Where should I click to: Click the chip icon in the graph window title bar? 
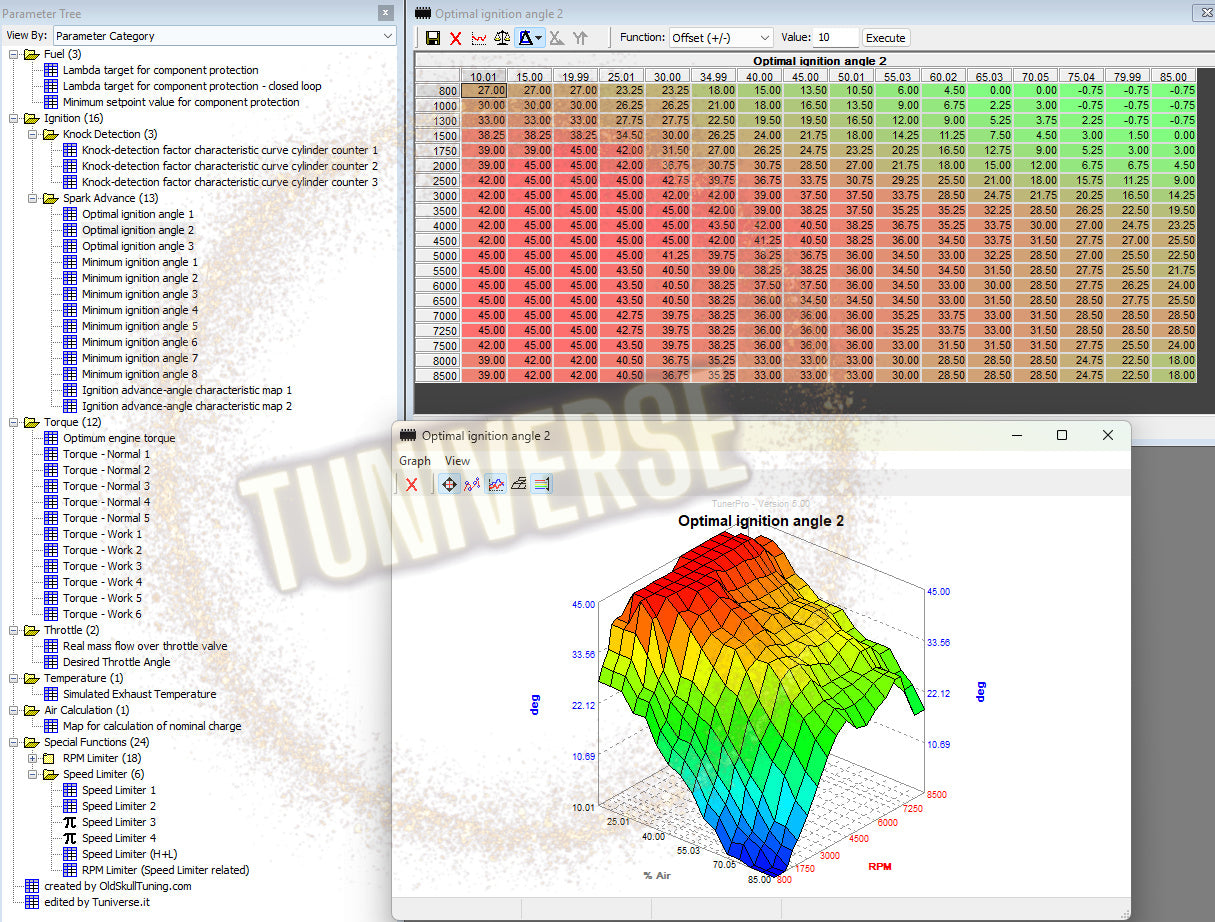point(407,435)
